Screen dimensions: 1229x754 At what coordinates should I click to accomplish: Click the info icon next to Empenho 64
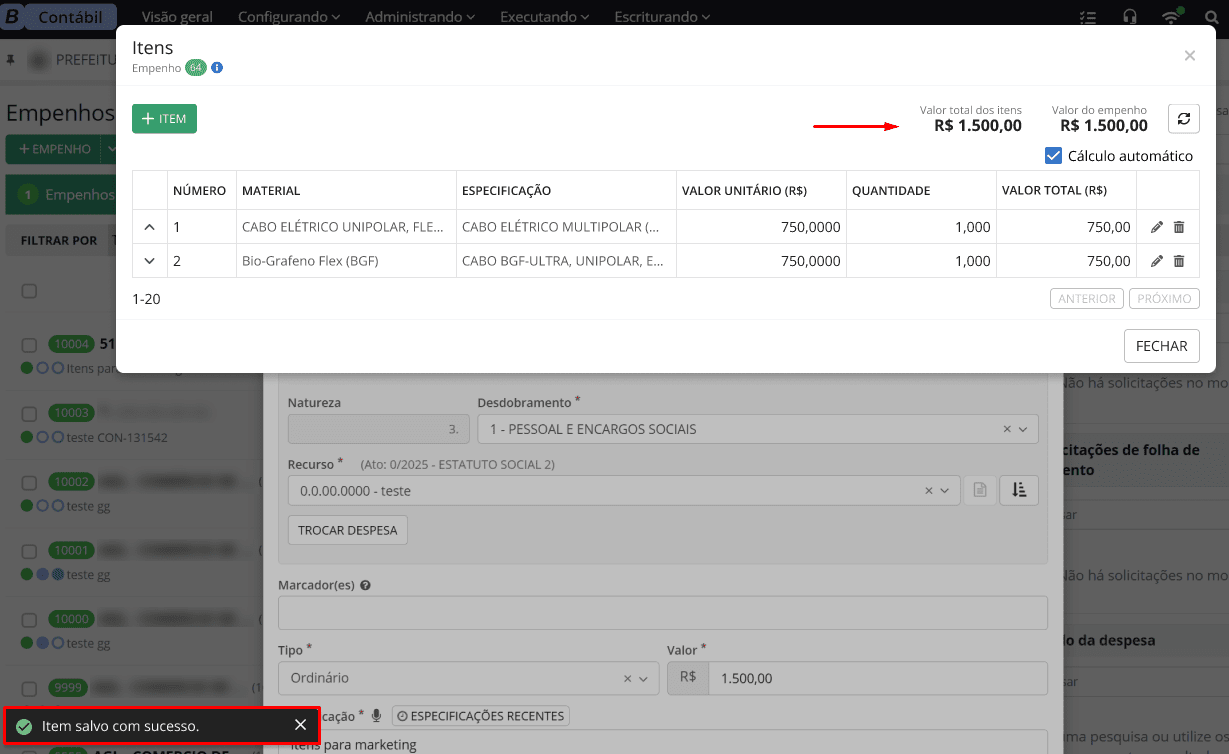(x=217, y=68)
